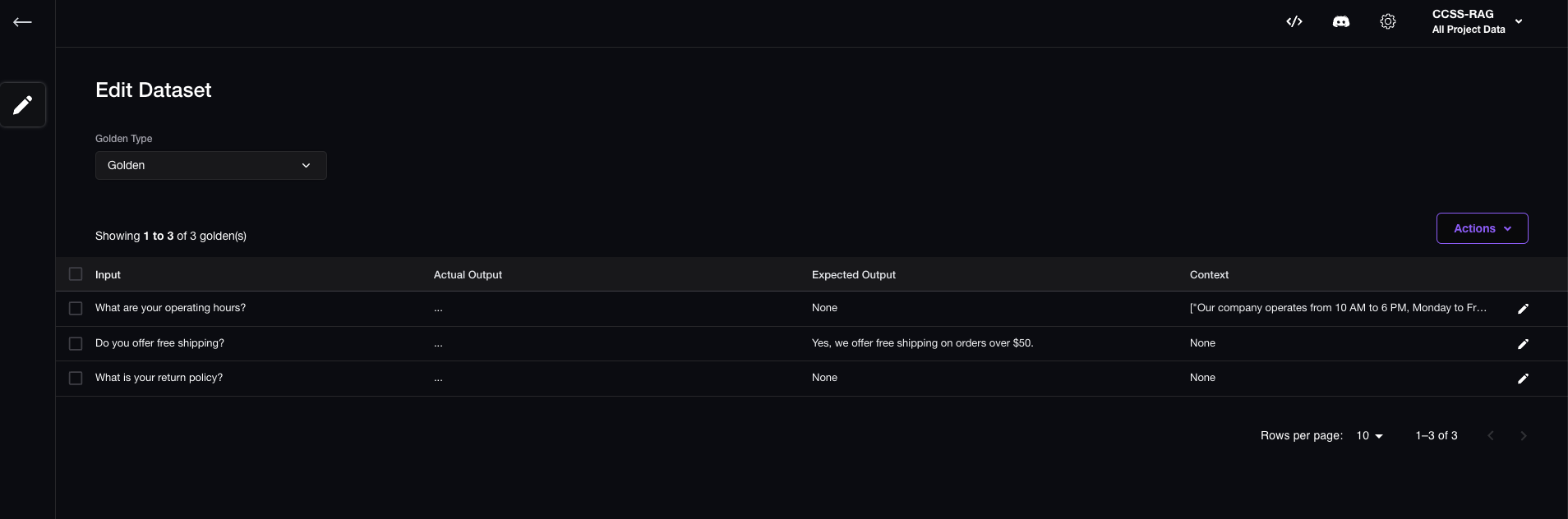Click the back arrow icon
This screenshot has width=1568, height=519.
[22, 22]
